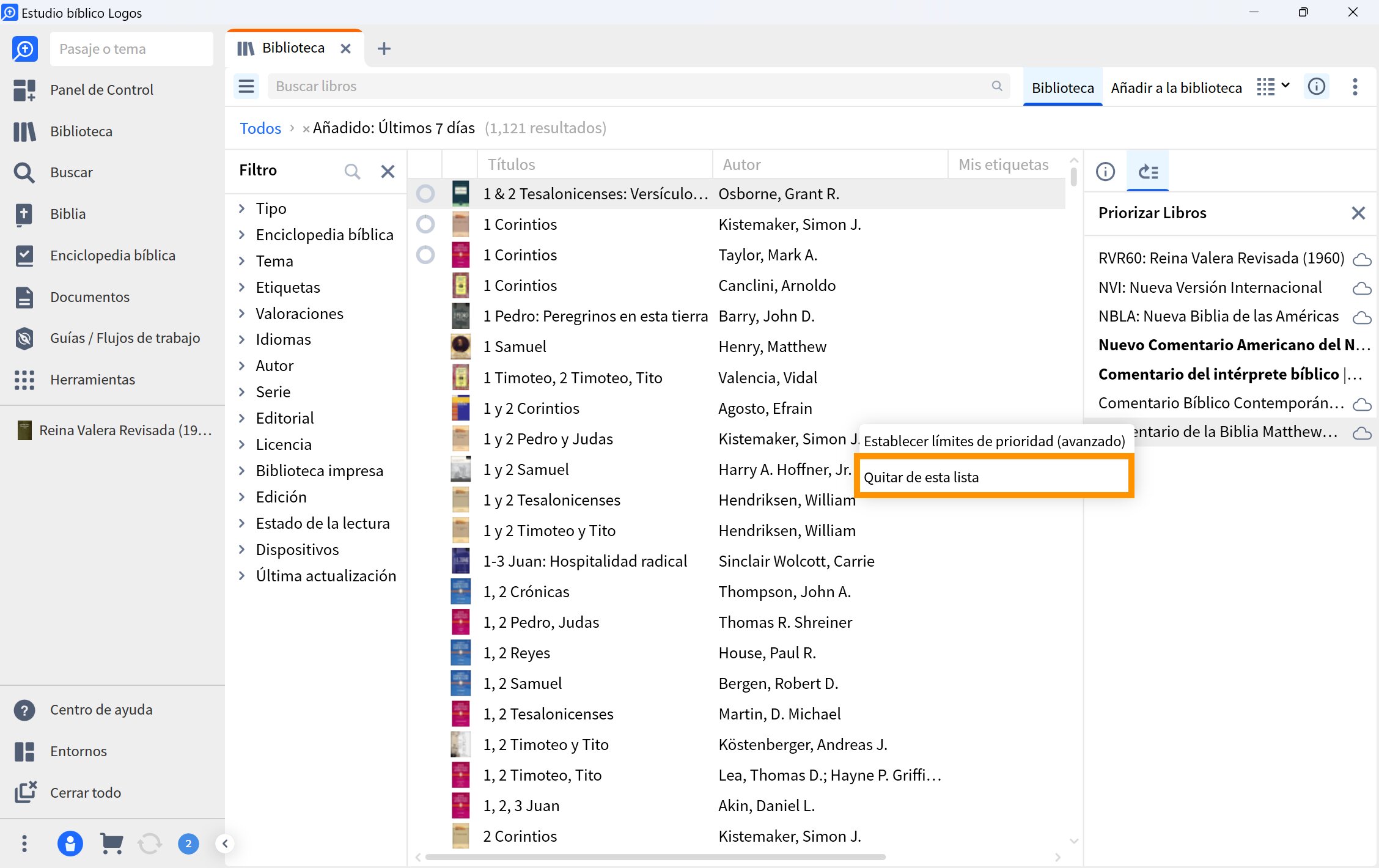The width and height of the screenshot is (1379, 868).
Task: Search within filters magnifier icon
Action: (352, 171)
